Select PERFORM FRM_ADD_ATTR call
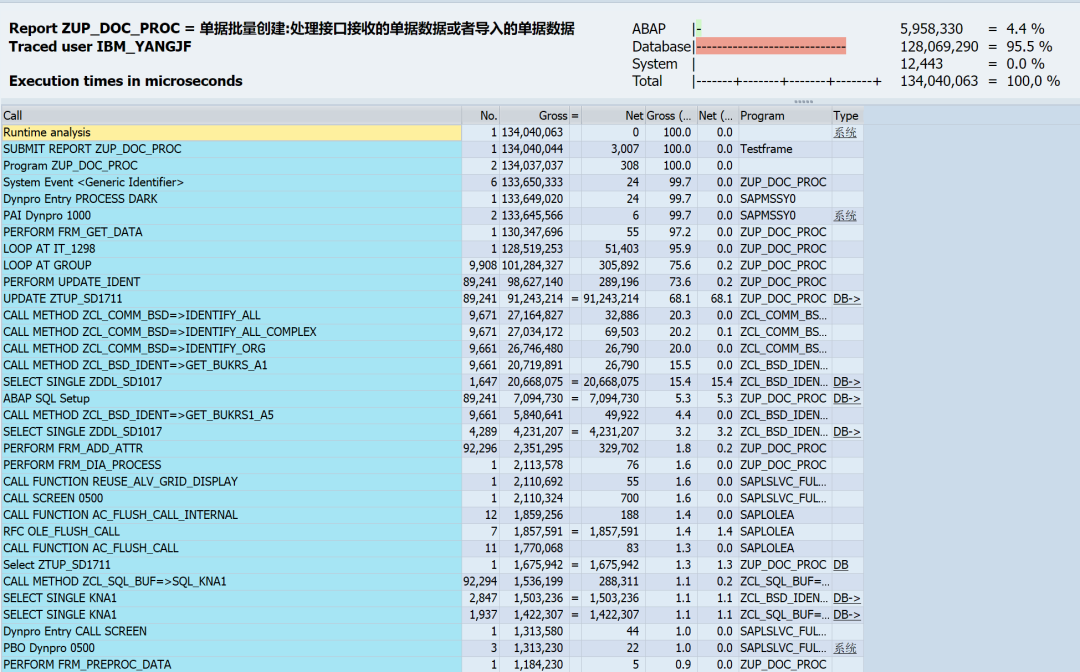This screenshot has width=1080, height=672. click(x=73, y=448)
